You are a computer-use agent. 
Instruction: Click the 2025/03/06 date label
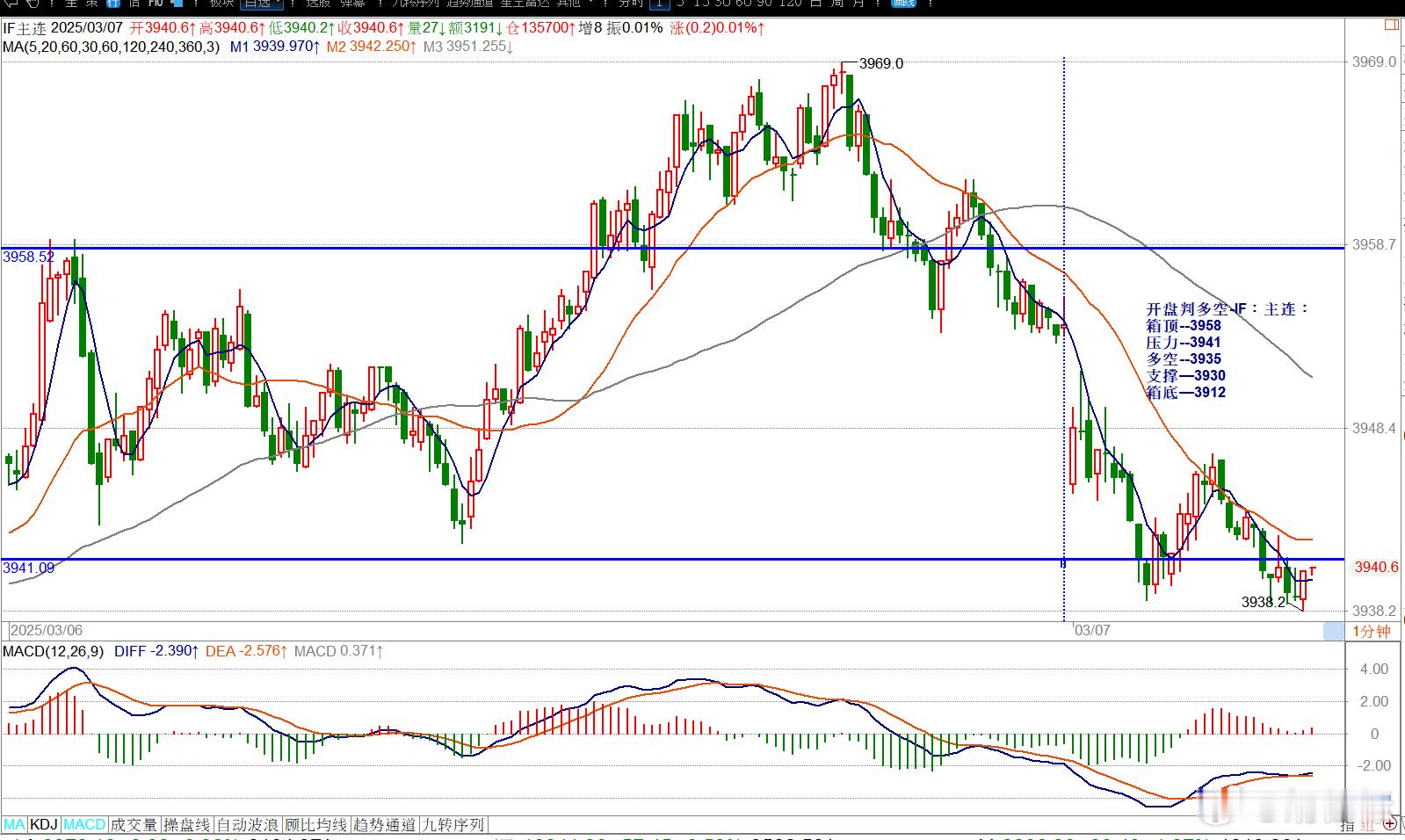47,631
